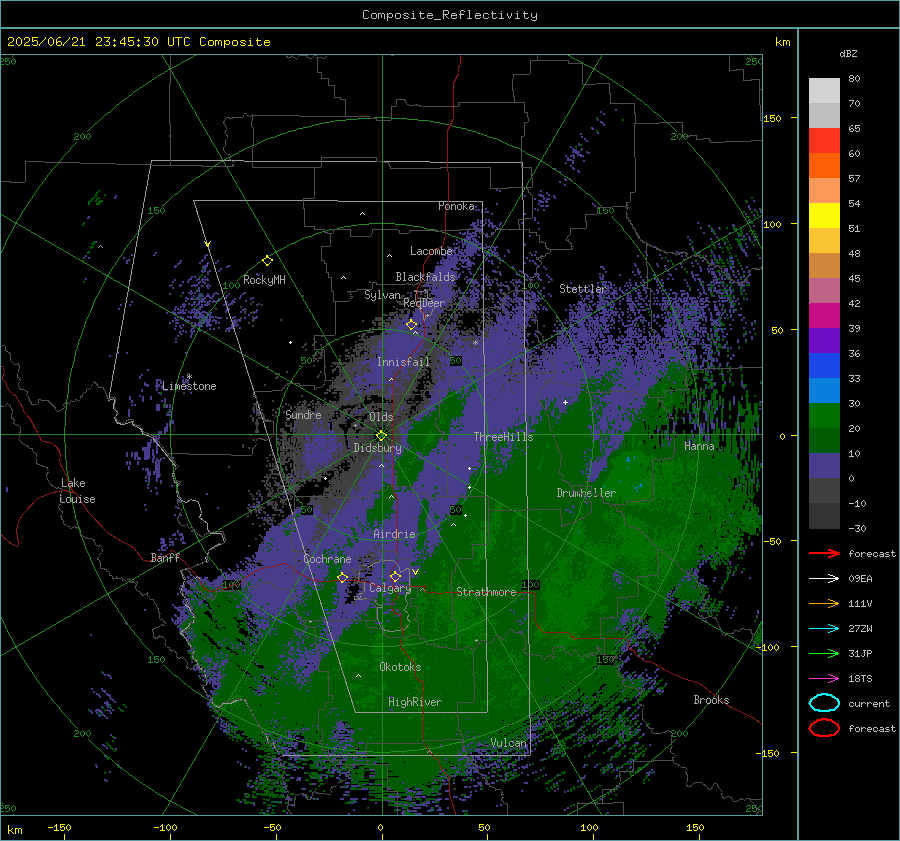
Task: Select the yellow diamond marker above Calgary
Action: [x=395, y=576]
